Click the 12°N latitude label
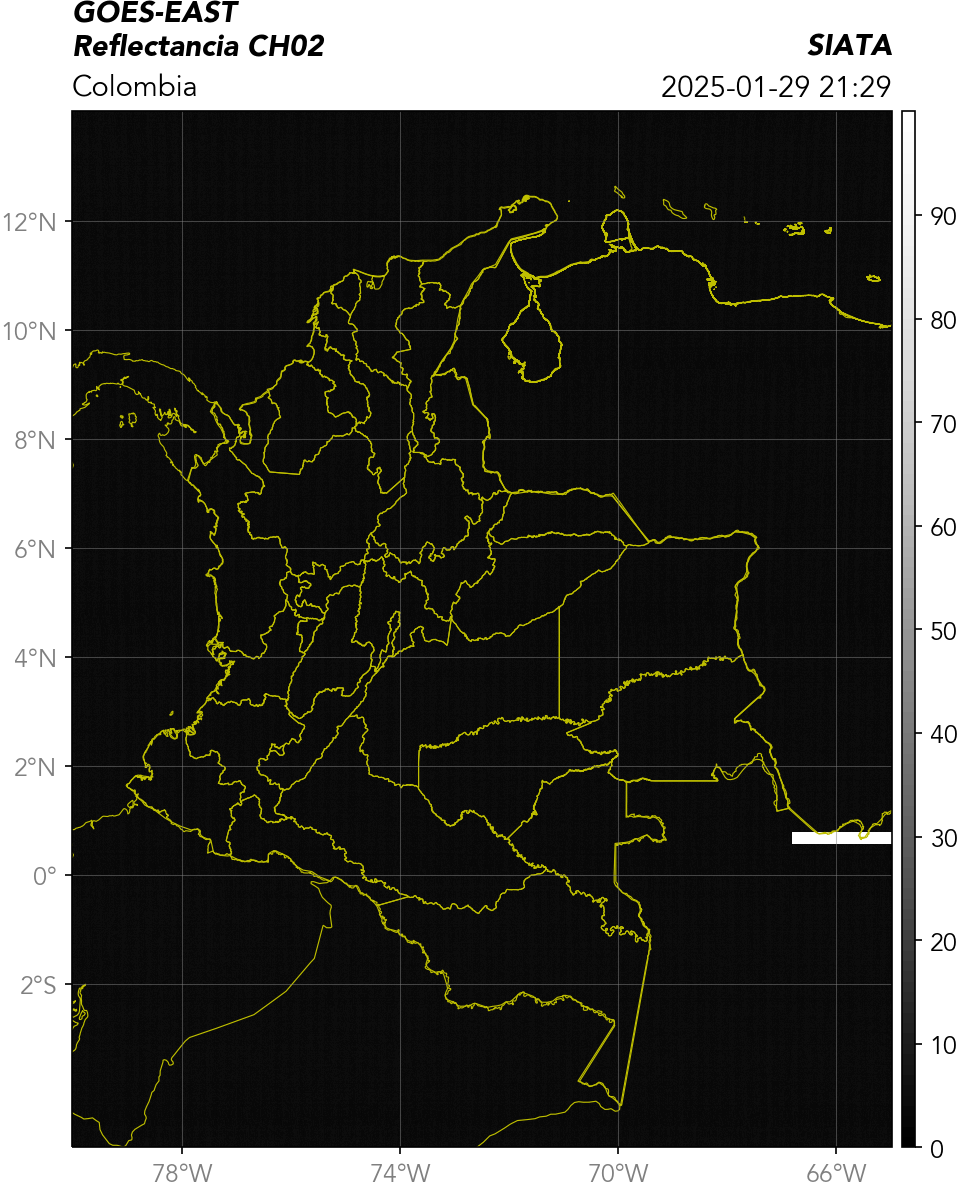Screen dimensions: 957x1188 [x=30, y=222]
